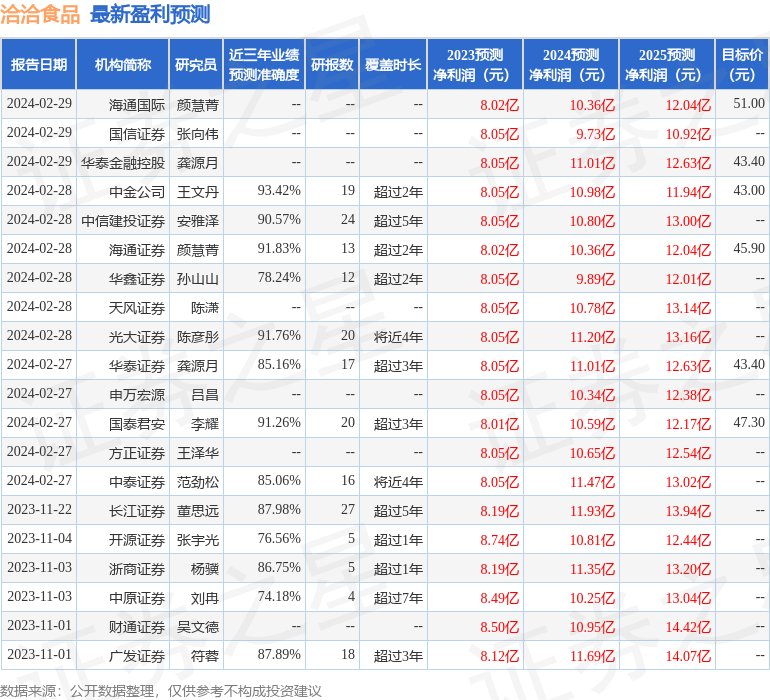Click report count 27
The image size is (770, 700).
click(x=348, y=509)
